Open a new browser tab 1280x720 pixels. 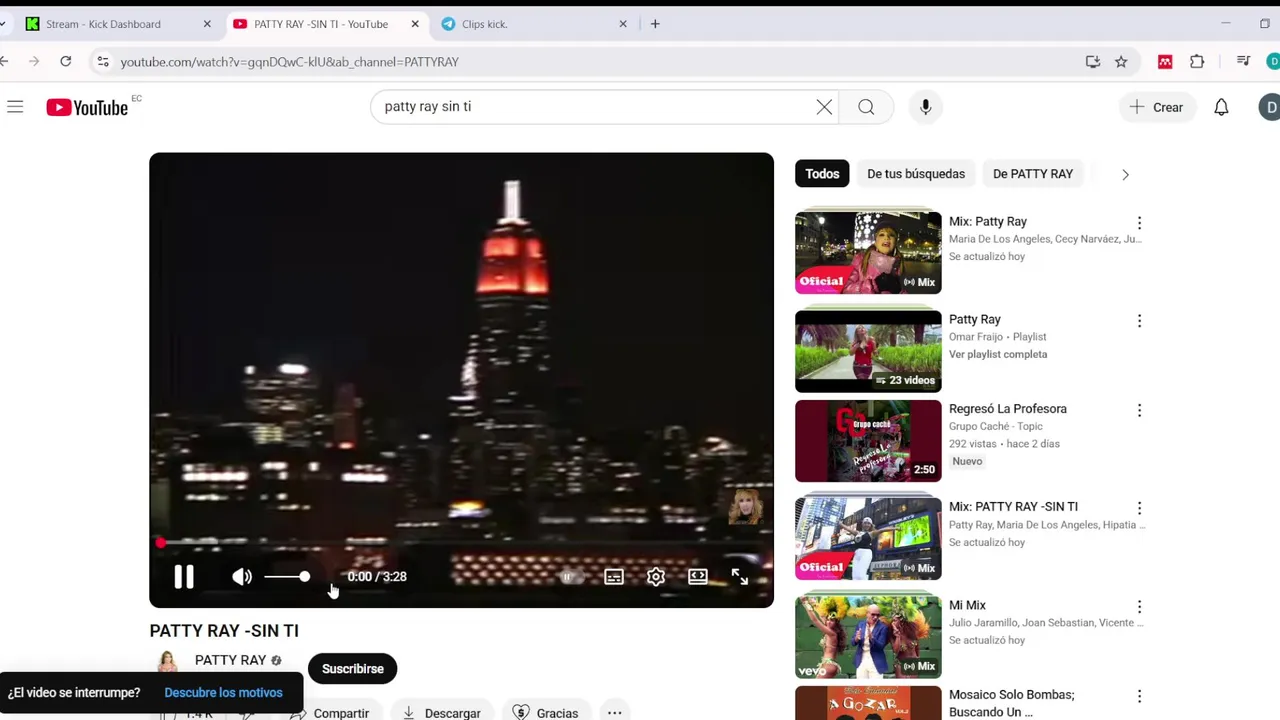(x=655, y=24)
